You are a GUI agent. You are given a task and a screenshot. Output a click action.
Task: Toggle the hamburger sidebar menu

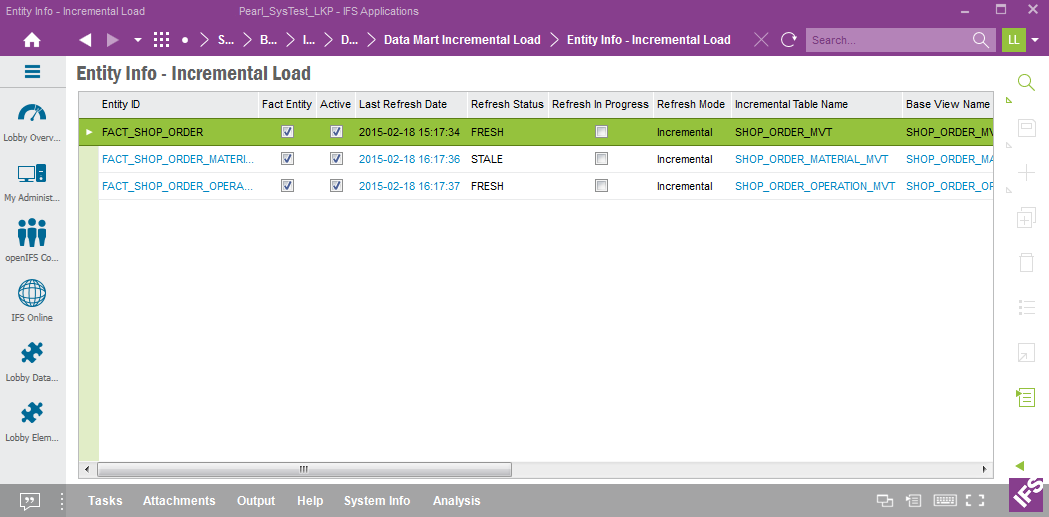click(x=32, y=72)
